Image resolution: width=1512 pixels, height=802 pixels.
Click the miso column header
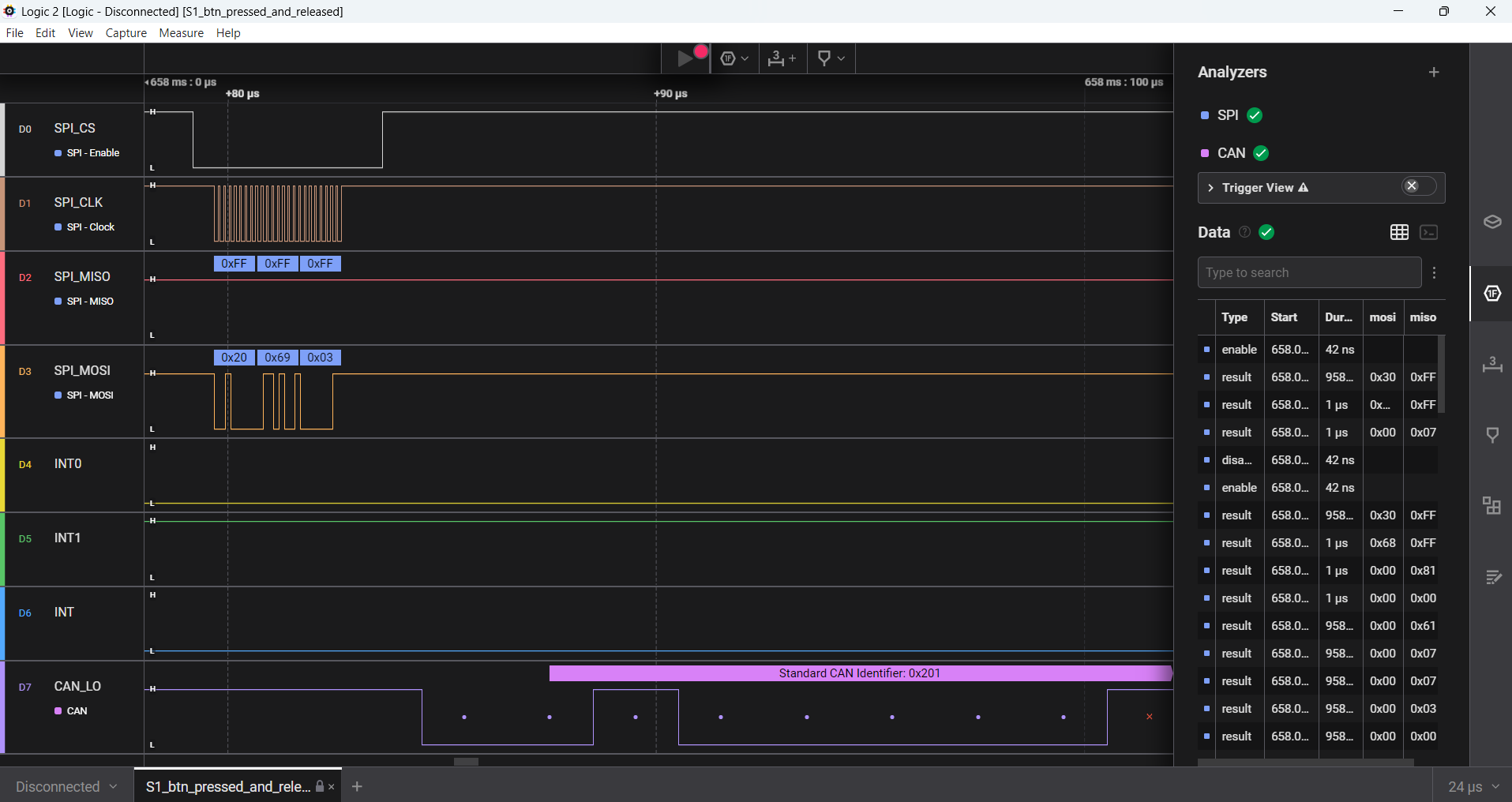(x=1423, y=317)
